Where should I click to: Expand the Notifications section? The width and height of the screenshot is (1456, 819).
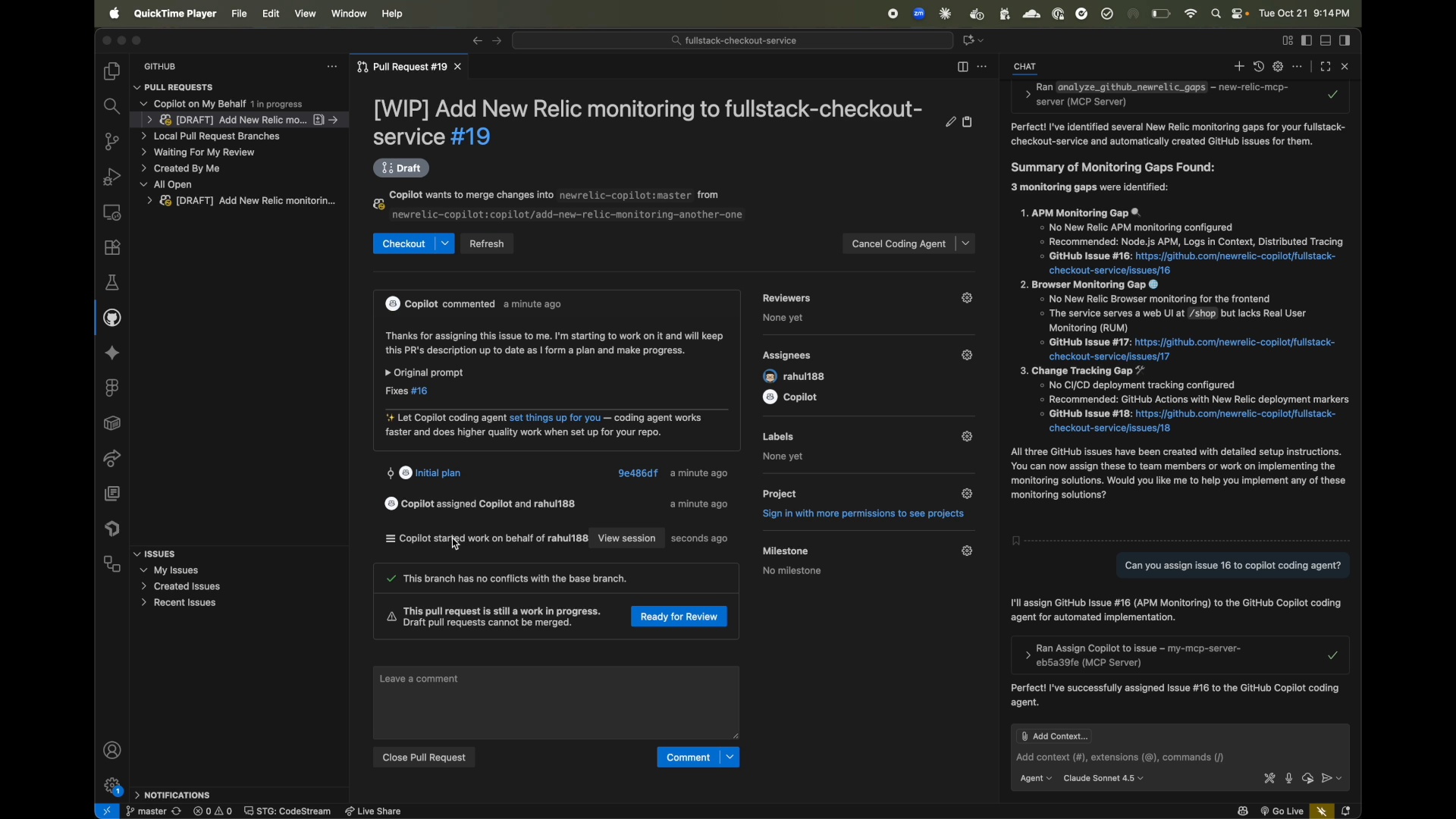tap(177, 796)
